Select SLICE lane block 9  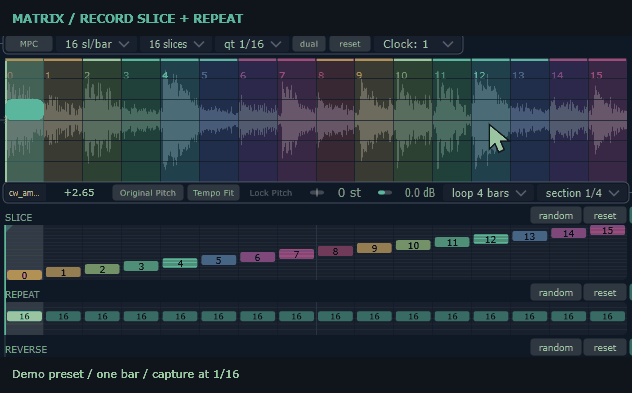[374, 248]
